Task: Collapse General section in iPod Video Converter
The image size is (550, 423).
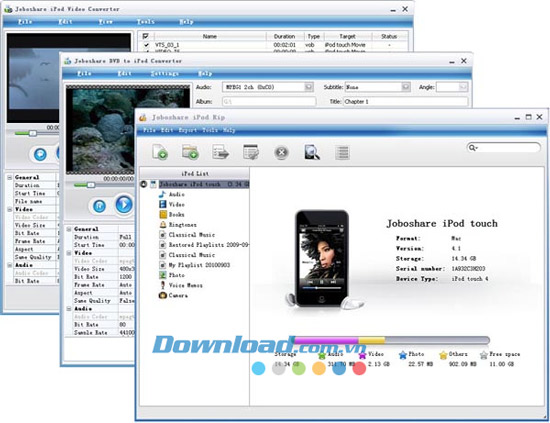Action: tap(10, 177)
